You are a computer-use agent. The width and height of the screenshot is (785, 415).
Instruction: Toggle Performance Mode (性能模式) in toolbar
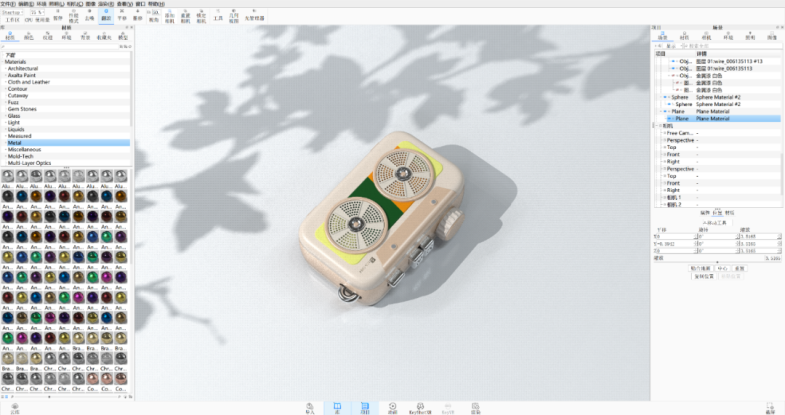pos(73,16)
